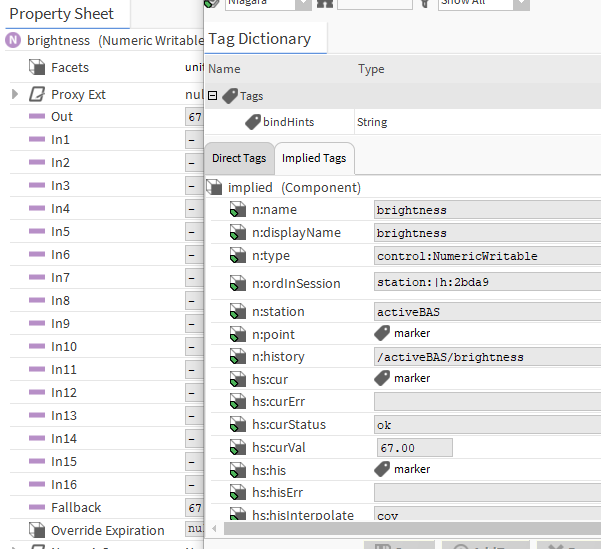This screenshot has width=601, height=549.
Task: Switch to the Direct Tags tab
Action: coord(239,159)
